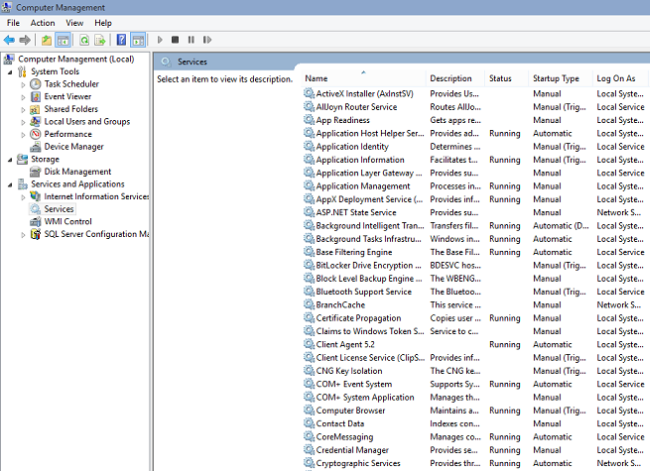Click the Up one level folder icon
The image size is (650, 471).
point(46,40)
